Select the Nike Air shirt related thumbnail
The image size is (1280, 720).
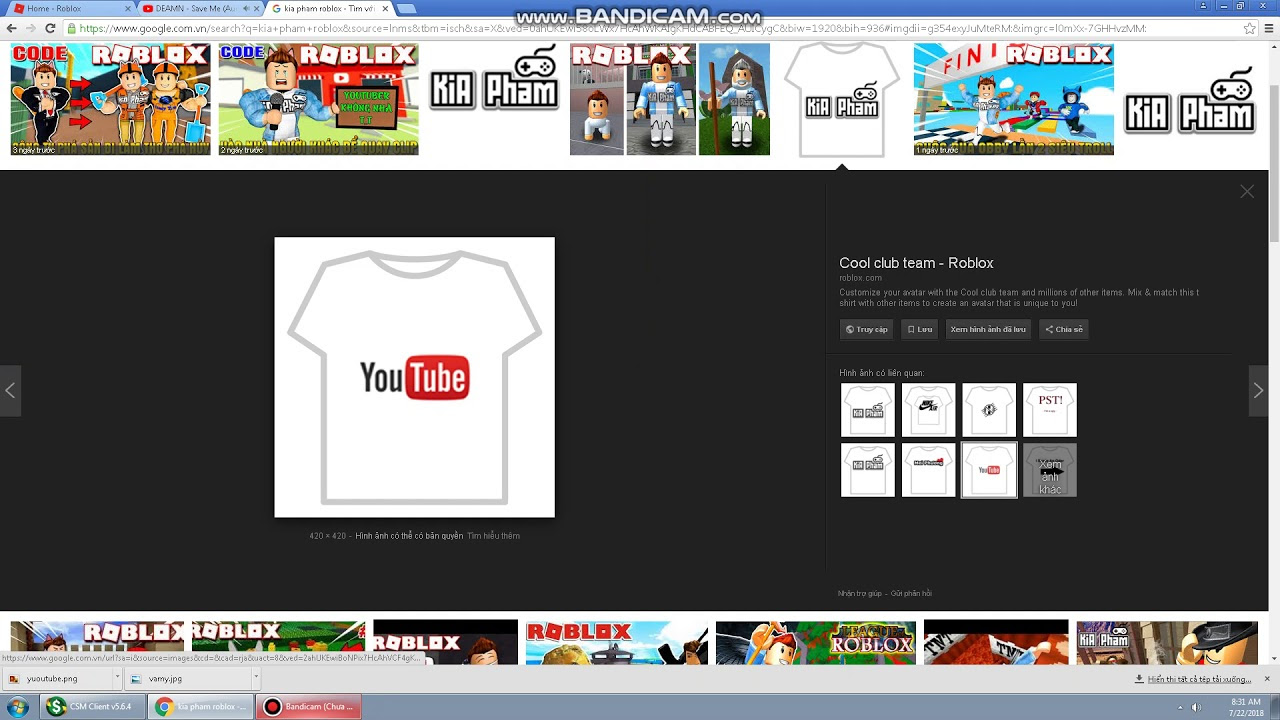click(928, 410)
